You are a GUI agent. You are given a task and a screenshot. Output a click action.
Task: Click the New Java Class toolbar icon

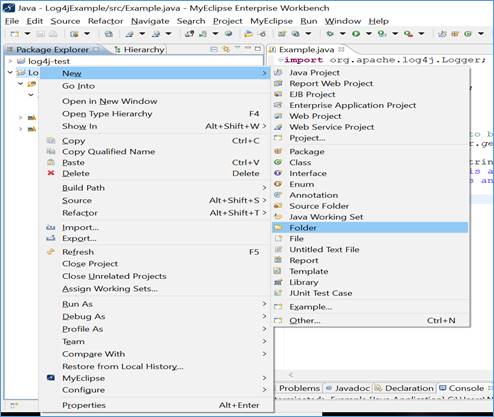(468, 34)
